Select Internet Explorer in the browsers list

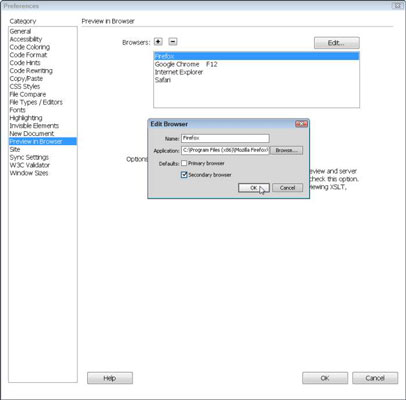coord(256,72)
